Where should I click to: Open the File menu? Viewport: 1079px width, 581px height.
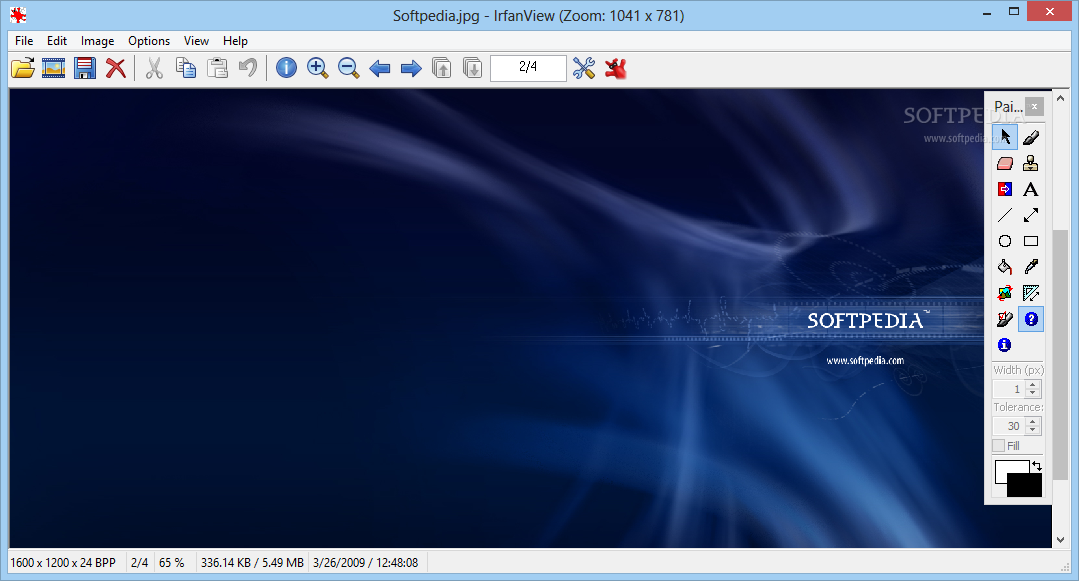(24, 41)
